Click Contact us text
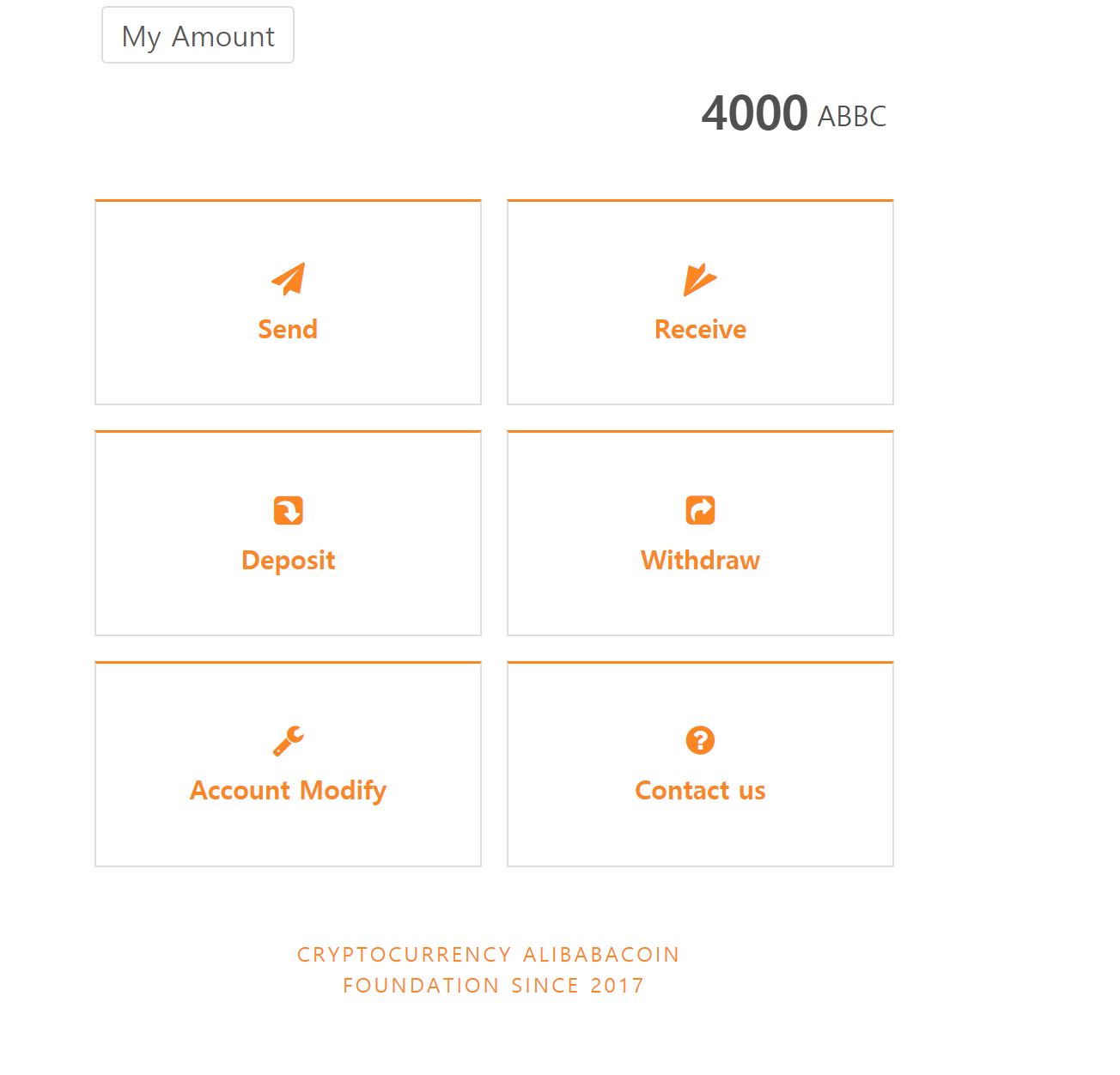Screen dimensions: 1120x1075 (700, 790)
